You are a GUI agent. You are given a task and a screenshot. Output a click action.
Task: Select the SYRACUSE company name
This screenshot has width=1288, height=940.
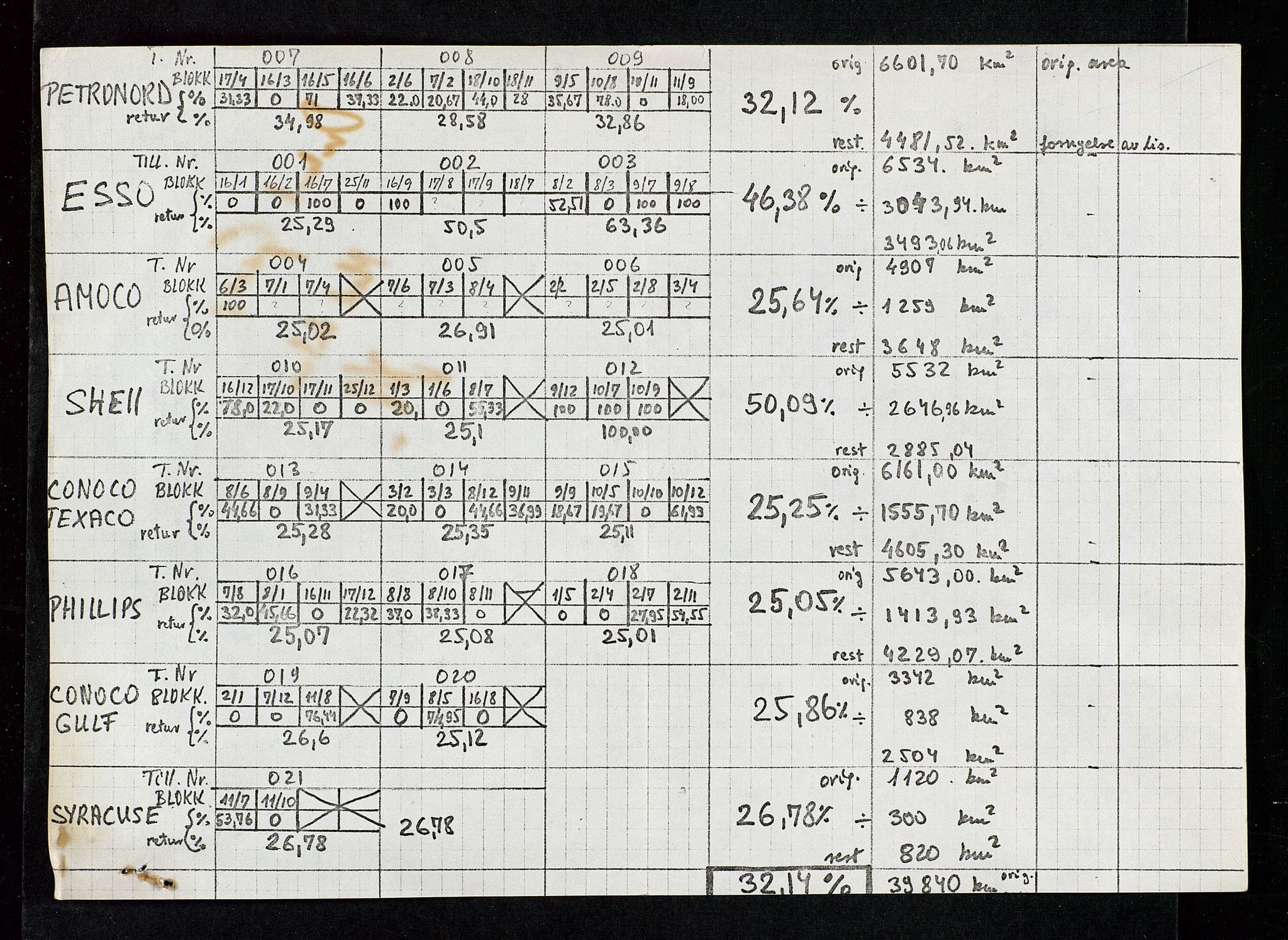(104, 816)
